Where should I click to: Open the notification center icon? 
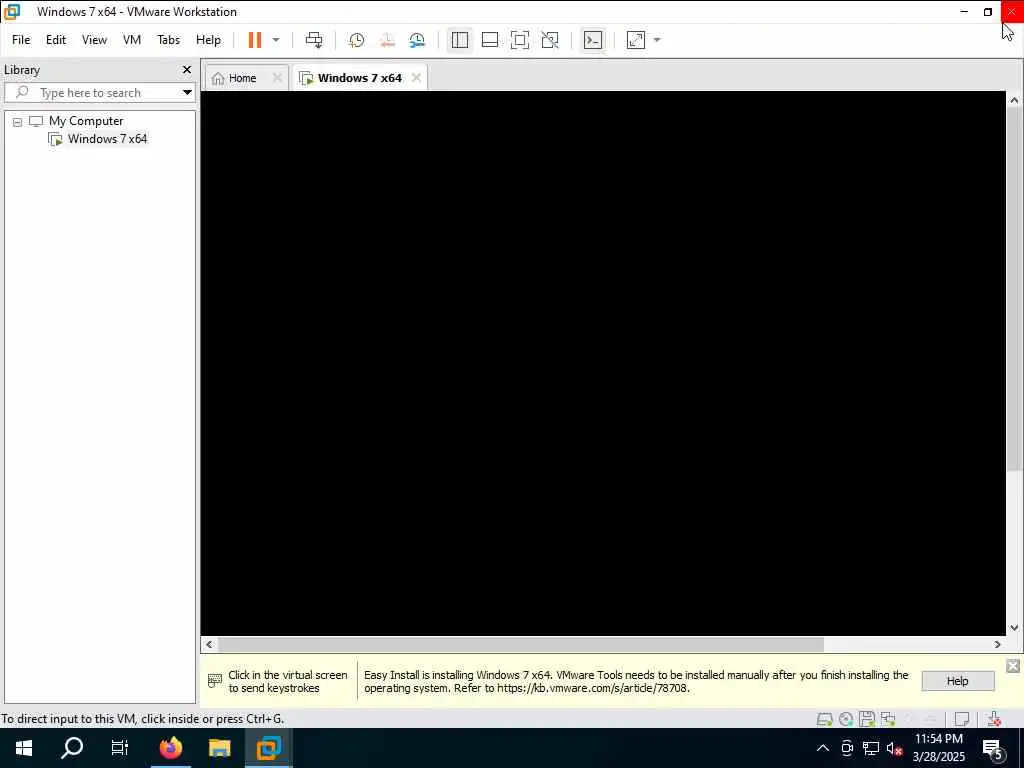point(993,748)
